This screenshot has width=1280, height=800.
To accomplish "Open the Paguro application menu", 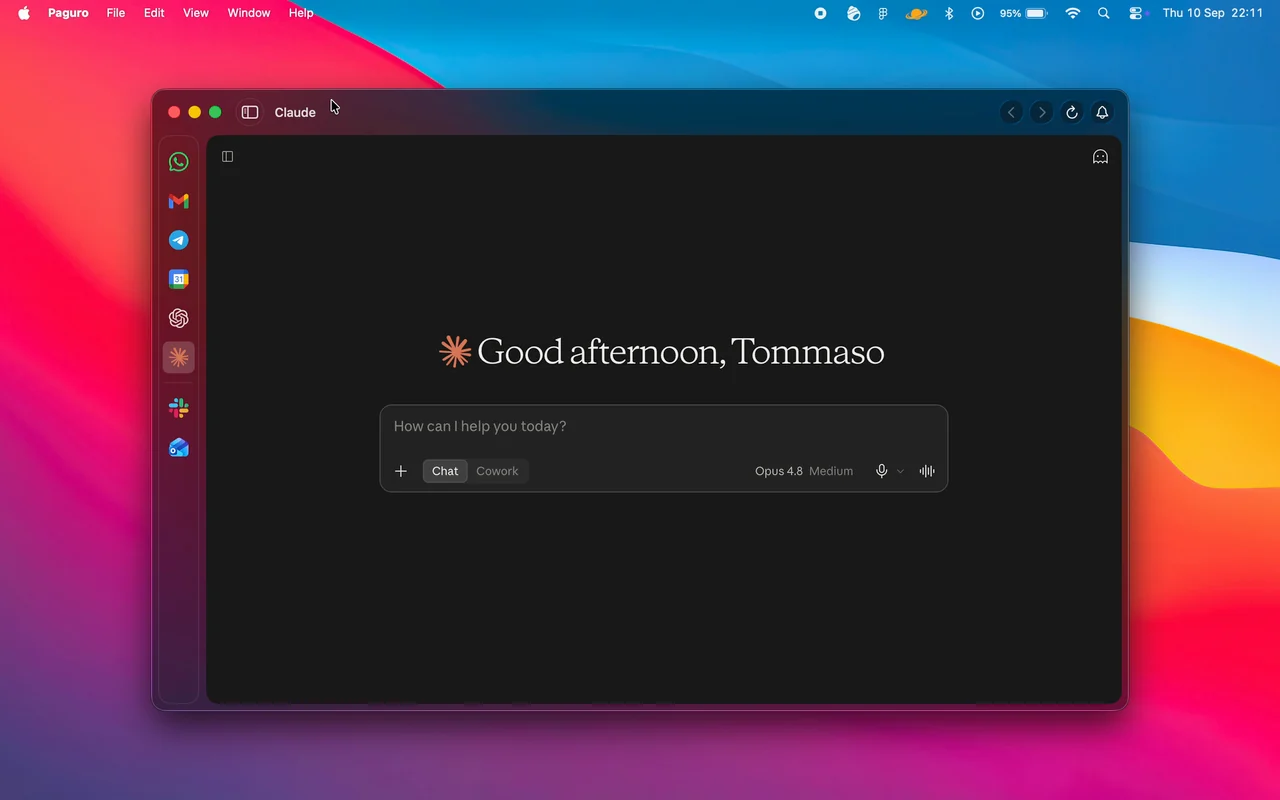I will (69, 13).
